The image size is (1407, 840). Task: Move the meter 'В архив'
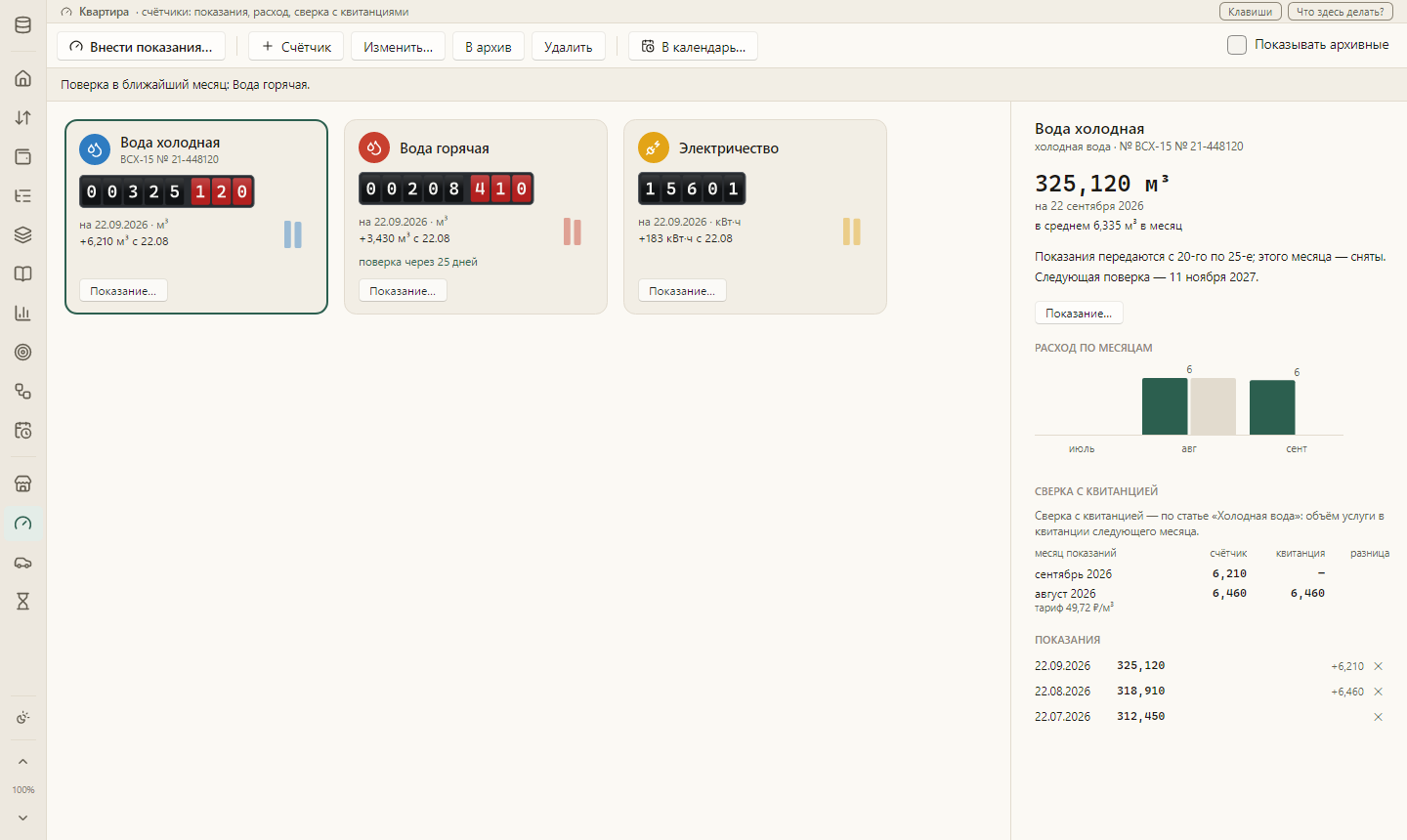coord(489,47)
